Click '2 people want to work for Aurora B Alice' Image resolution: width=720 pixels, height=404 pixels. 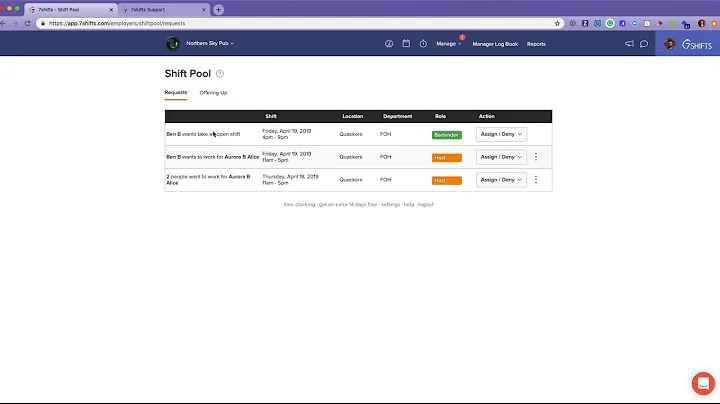(208, 180)
